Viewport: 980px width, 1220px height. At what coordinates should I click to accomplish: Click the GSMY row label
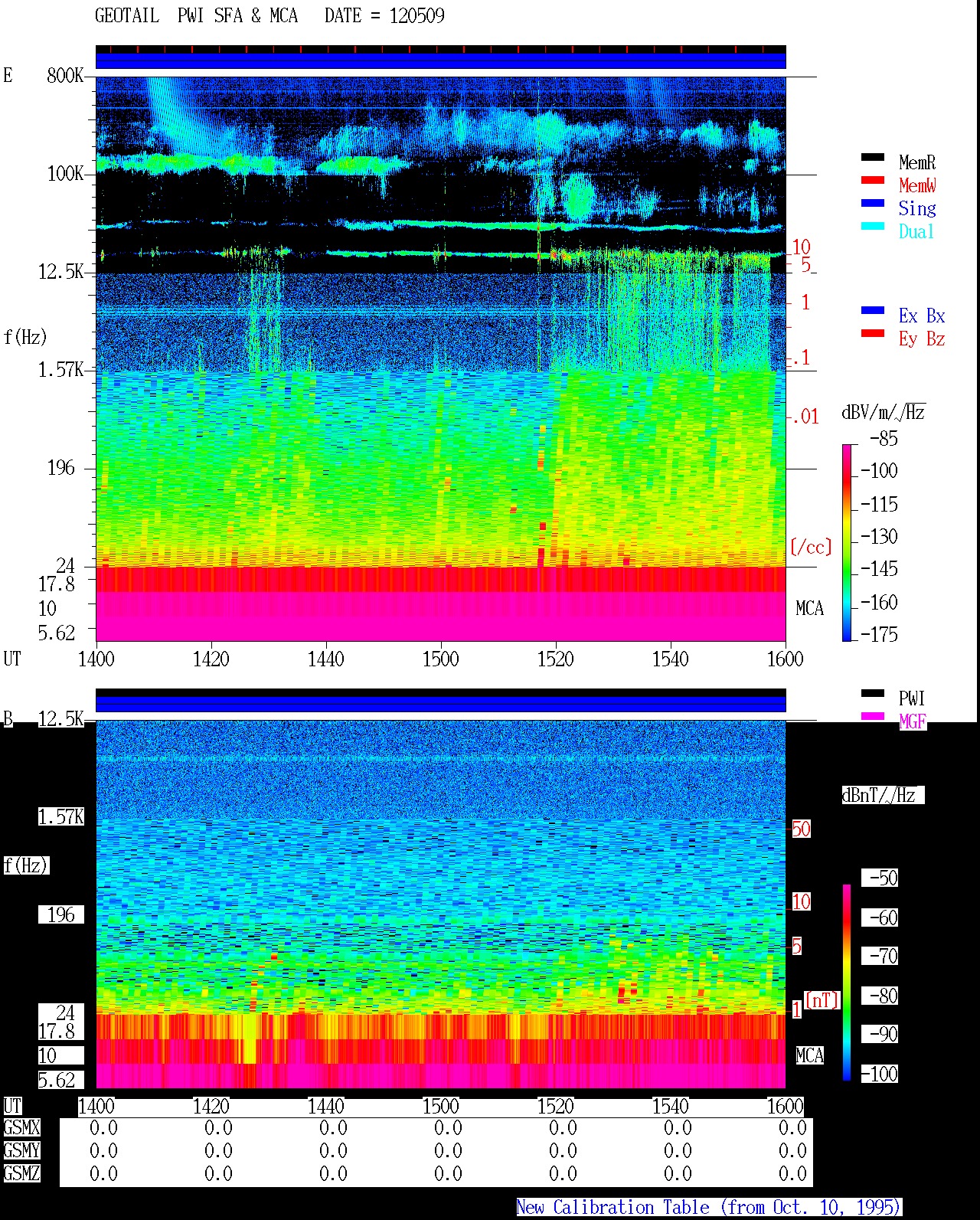click(x=21, y=1151)
